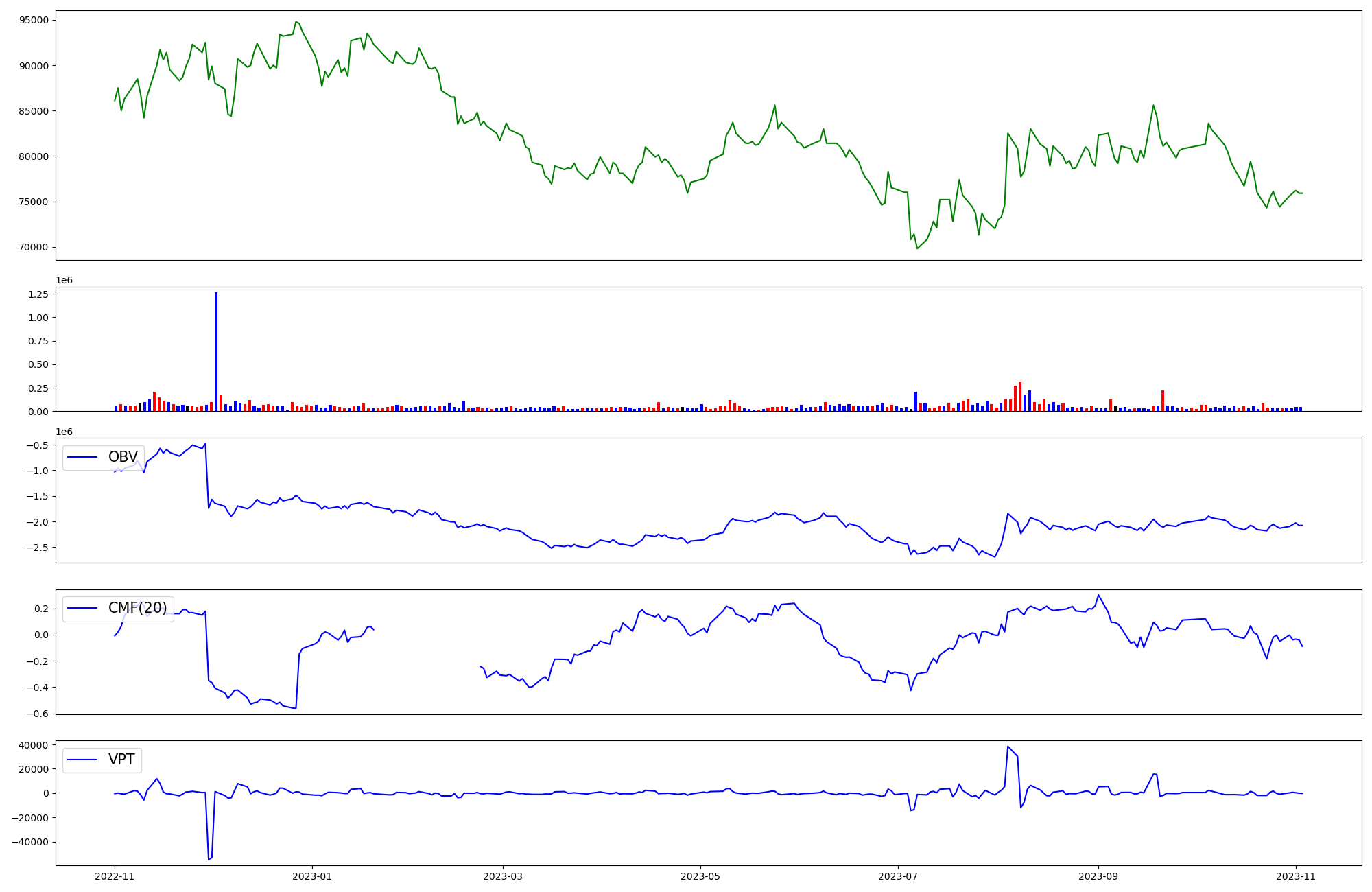This screenshot has height=892, width=1372.
Task: Click the 70000 price axis label
Action: 34,247
